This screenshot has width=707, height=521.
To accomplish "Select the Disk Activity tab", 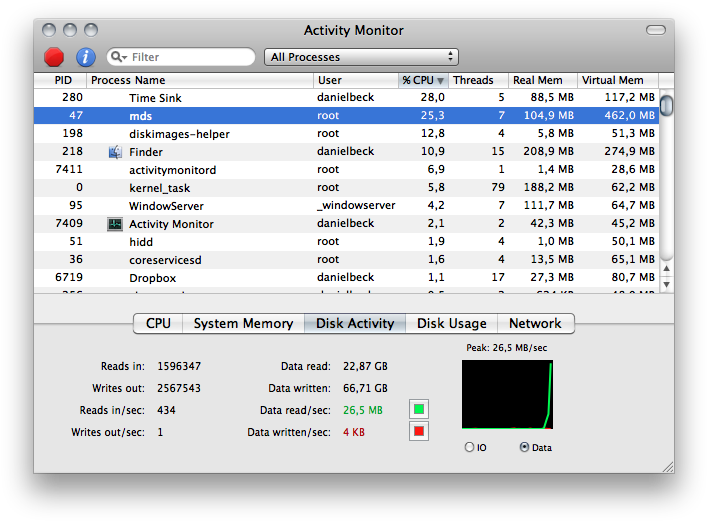I will [355, 323].
